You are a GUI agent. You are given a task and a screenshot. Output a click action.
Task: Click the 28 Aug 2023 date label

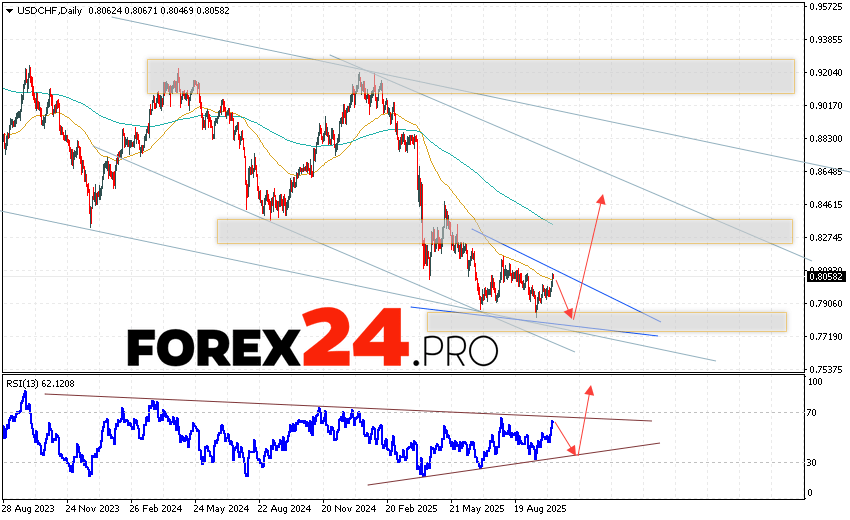point(29,508)
